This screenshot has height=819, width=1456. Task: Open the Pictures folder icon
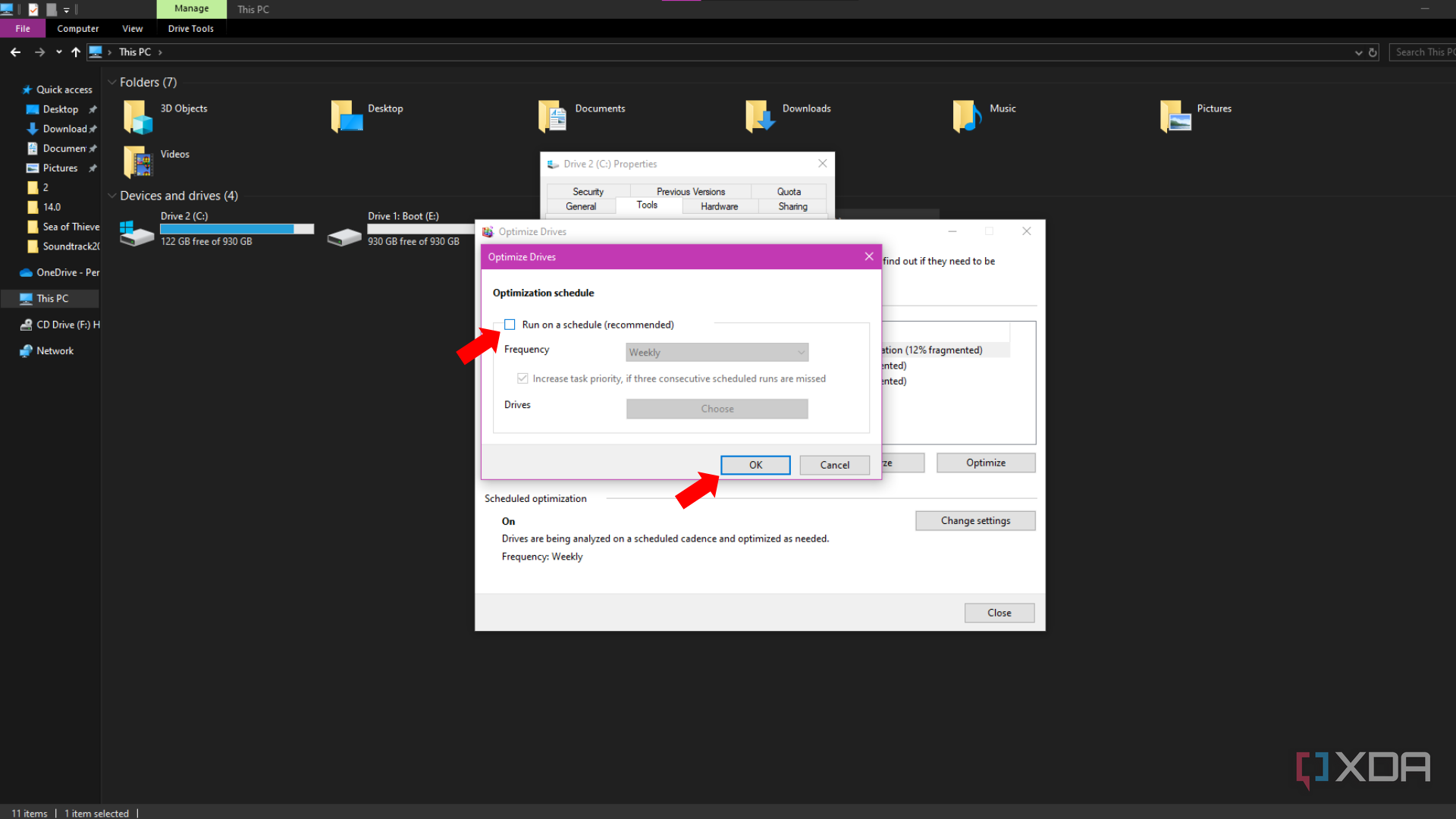pos(1176,115)
